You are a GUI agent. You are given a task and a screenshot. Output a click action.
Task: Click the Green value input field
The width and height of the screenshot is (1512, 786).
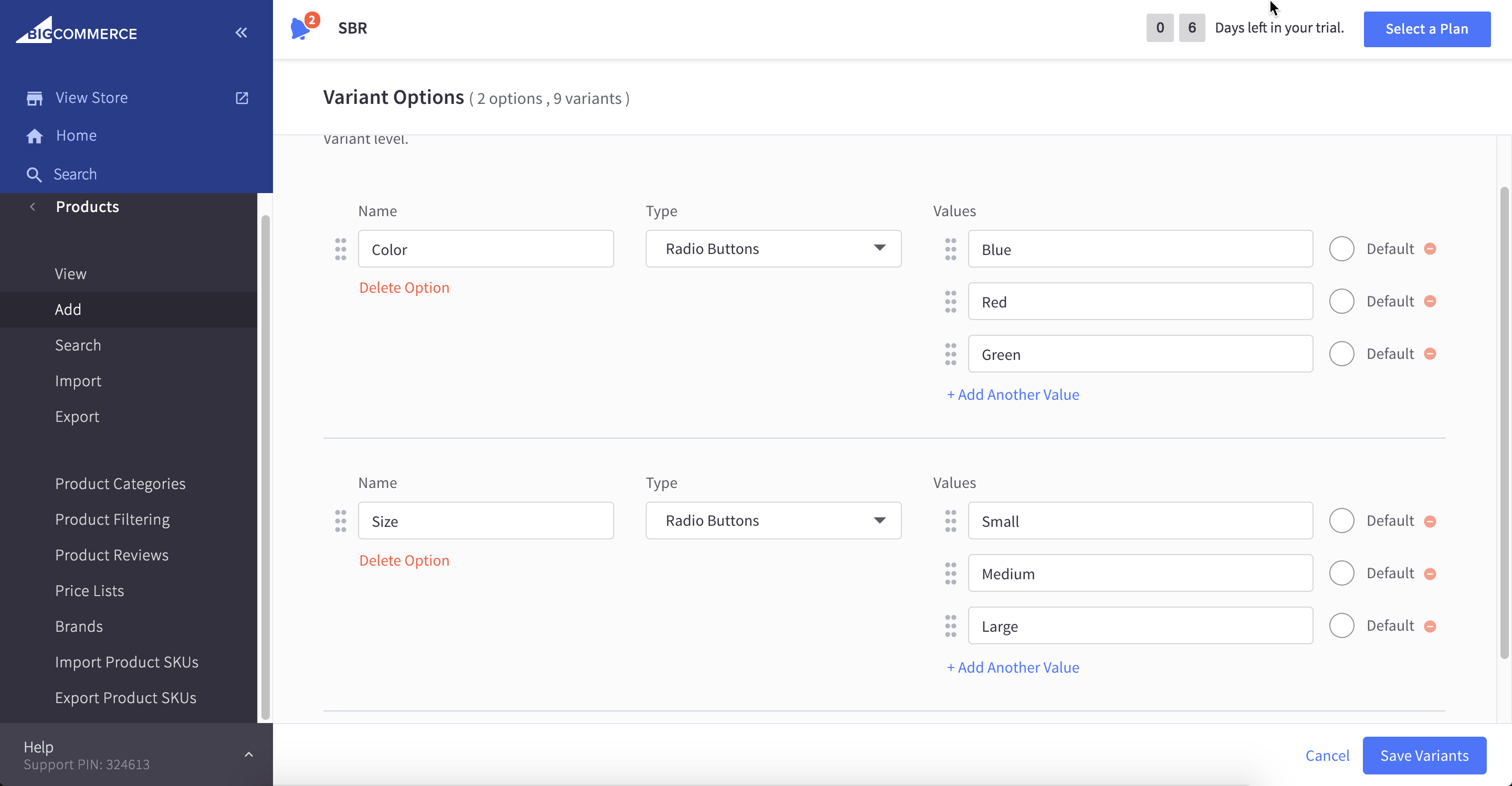tap(1140, 354)
